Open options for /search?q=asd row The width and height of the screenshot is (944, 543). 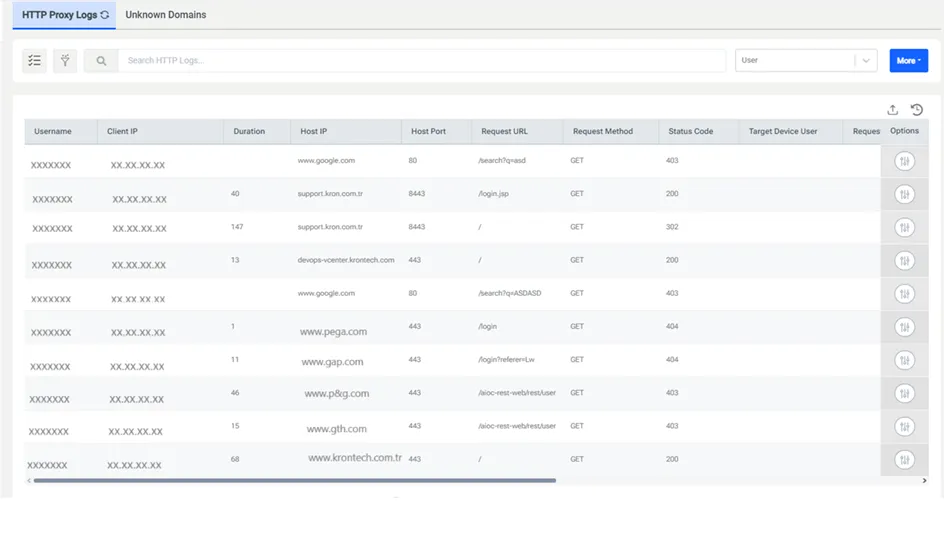click(x=904, y=161)
